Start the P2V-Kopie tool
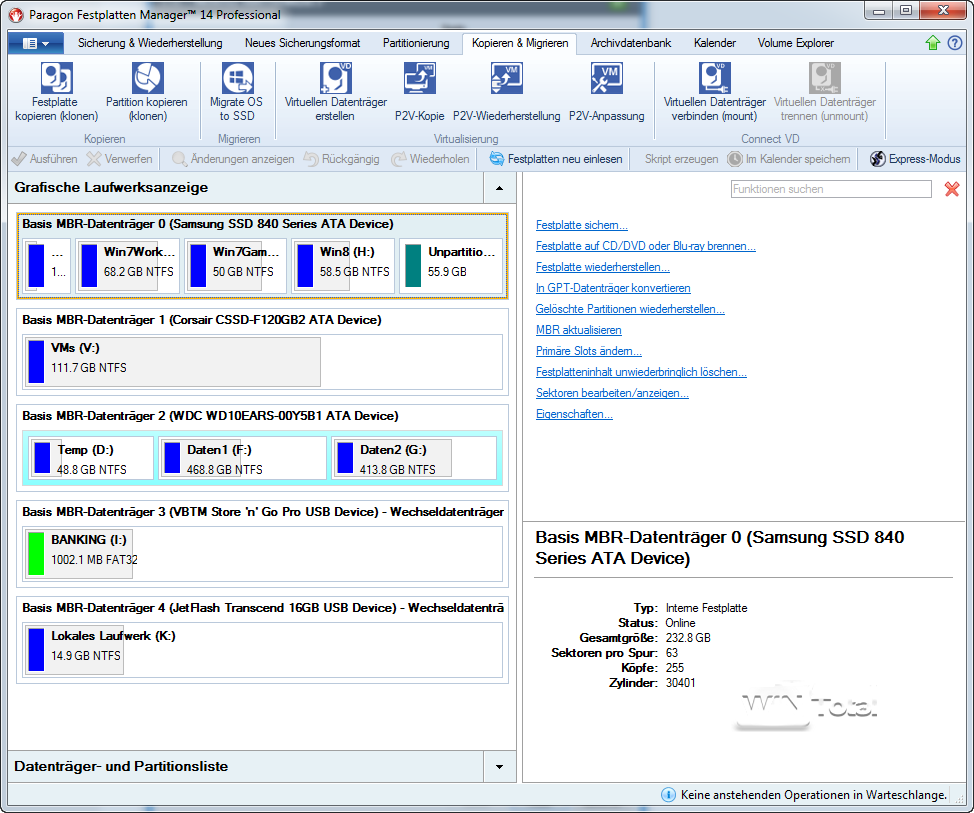The width and height of the screenshot is (974, 813). (419, 79)
